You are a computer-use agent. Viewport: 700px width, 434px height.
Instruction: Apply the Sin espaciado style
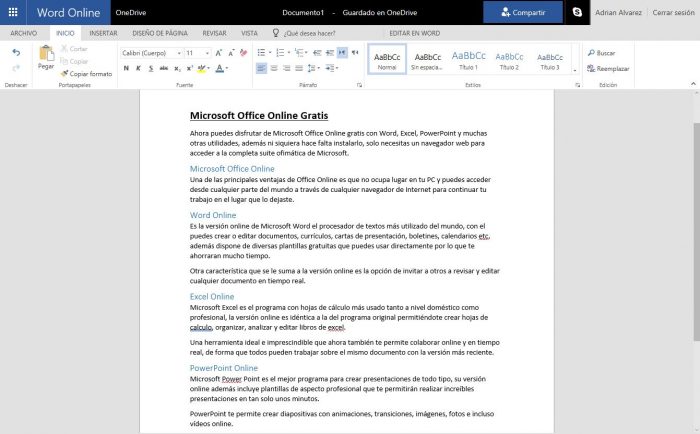(427, 59)
